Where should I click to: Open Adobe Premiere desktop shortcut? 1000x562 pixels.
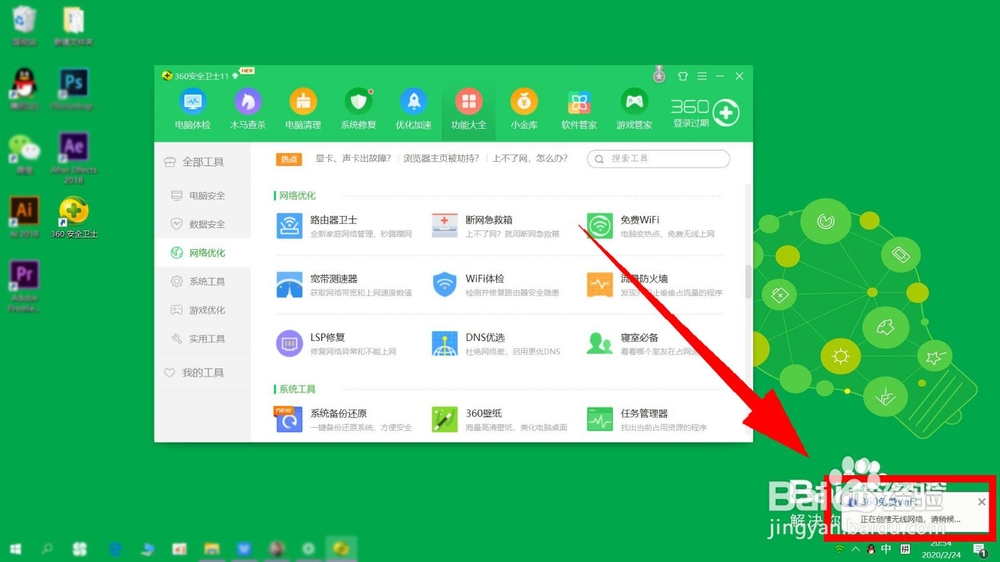coord(24,286)
